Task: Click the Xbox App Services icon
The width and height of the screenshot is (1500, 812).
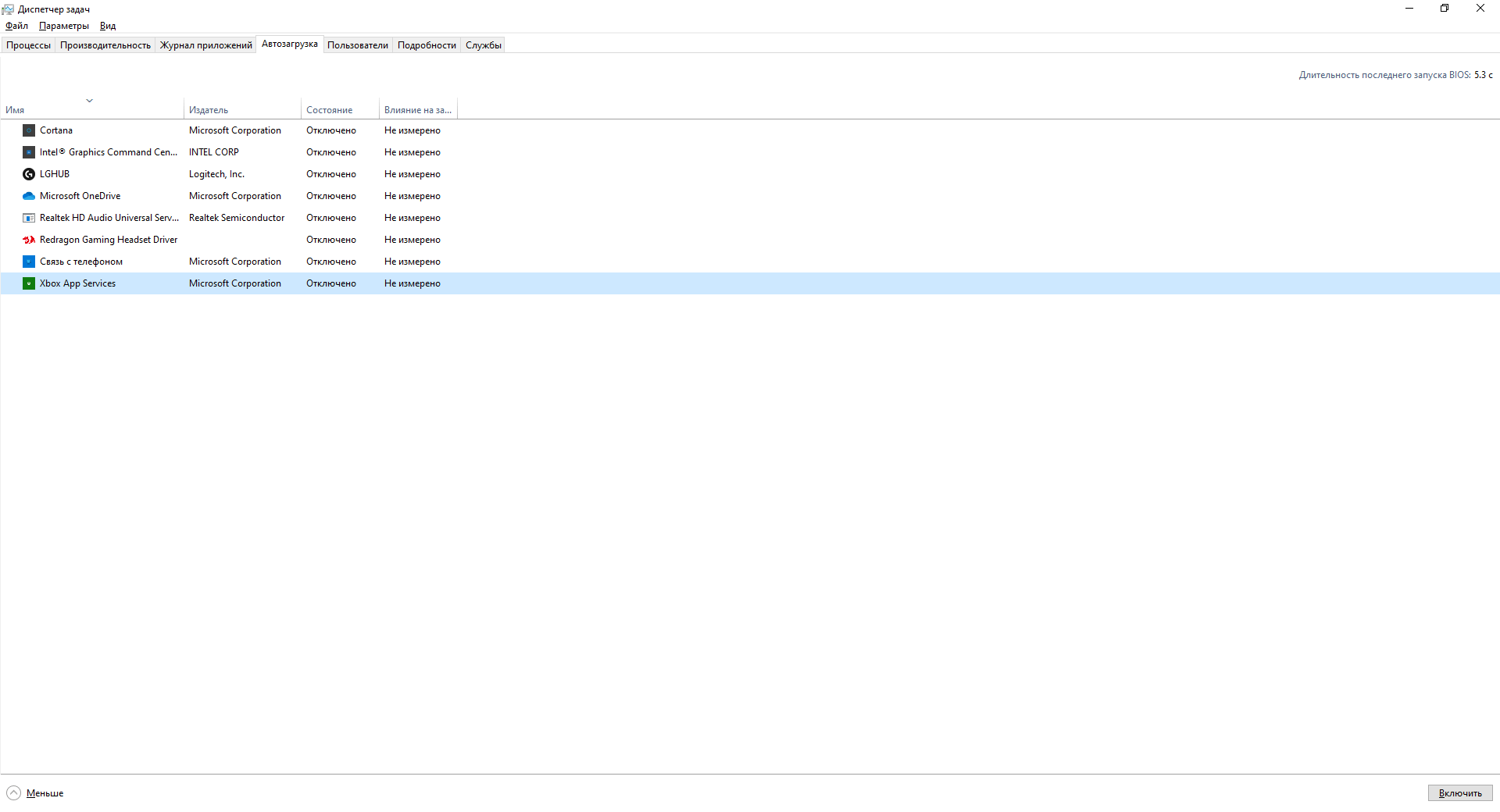Action: coord(29,283)
